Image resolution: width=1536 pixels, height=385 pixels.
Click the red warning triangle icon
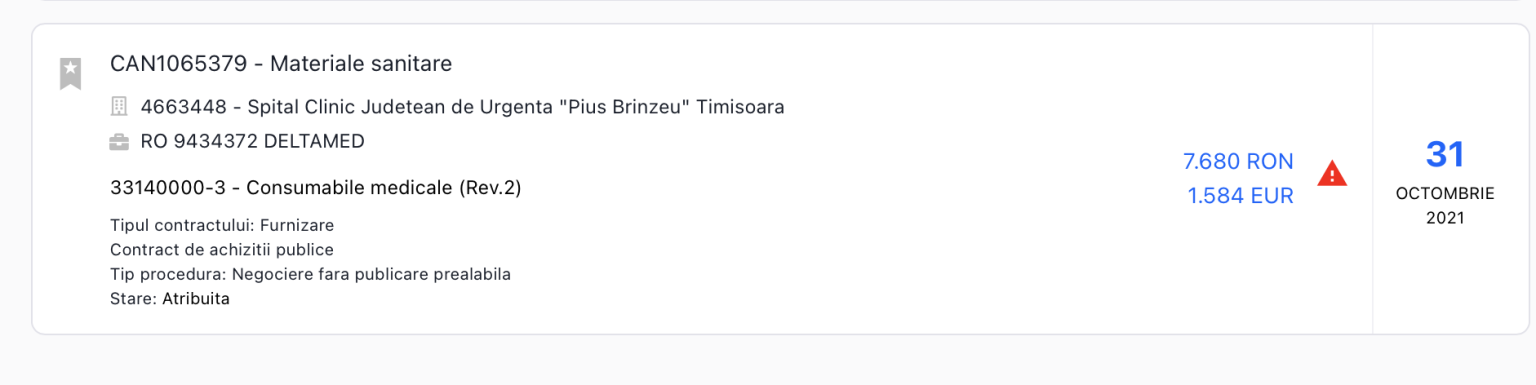1332,173
